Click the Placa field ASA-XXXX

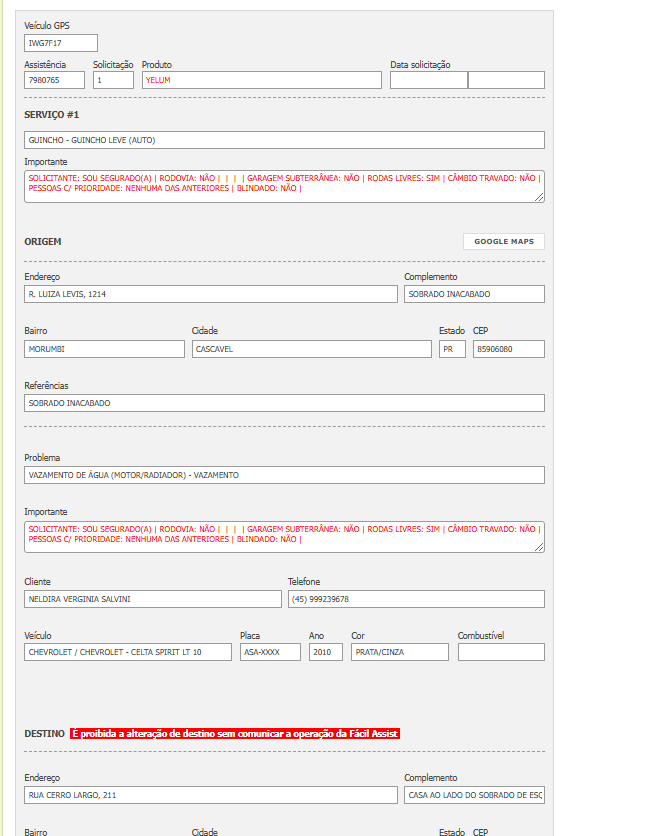pyautogui.click(x=270, y=652)
